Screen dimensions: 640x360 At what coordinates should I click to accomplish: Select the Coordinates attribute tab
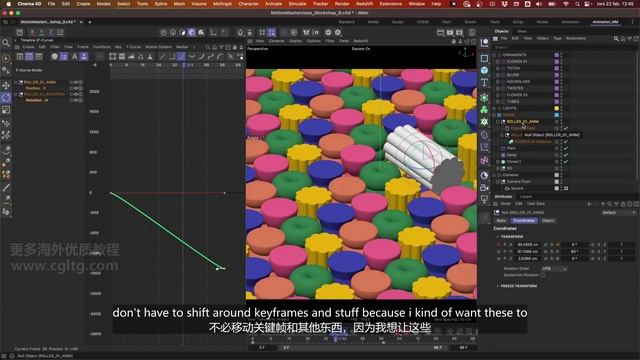click(x=524, y=221)
